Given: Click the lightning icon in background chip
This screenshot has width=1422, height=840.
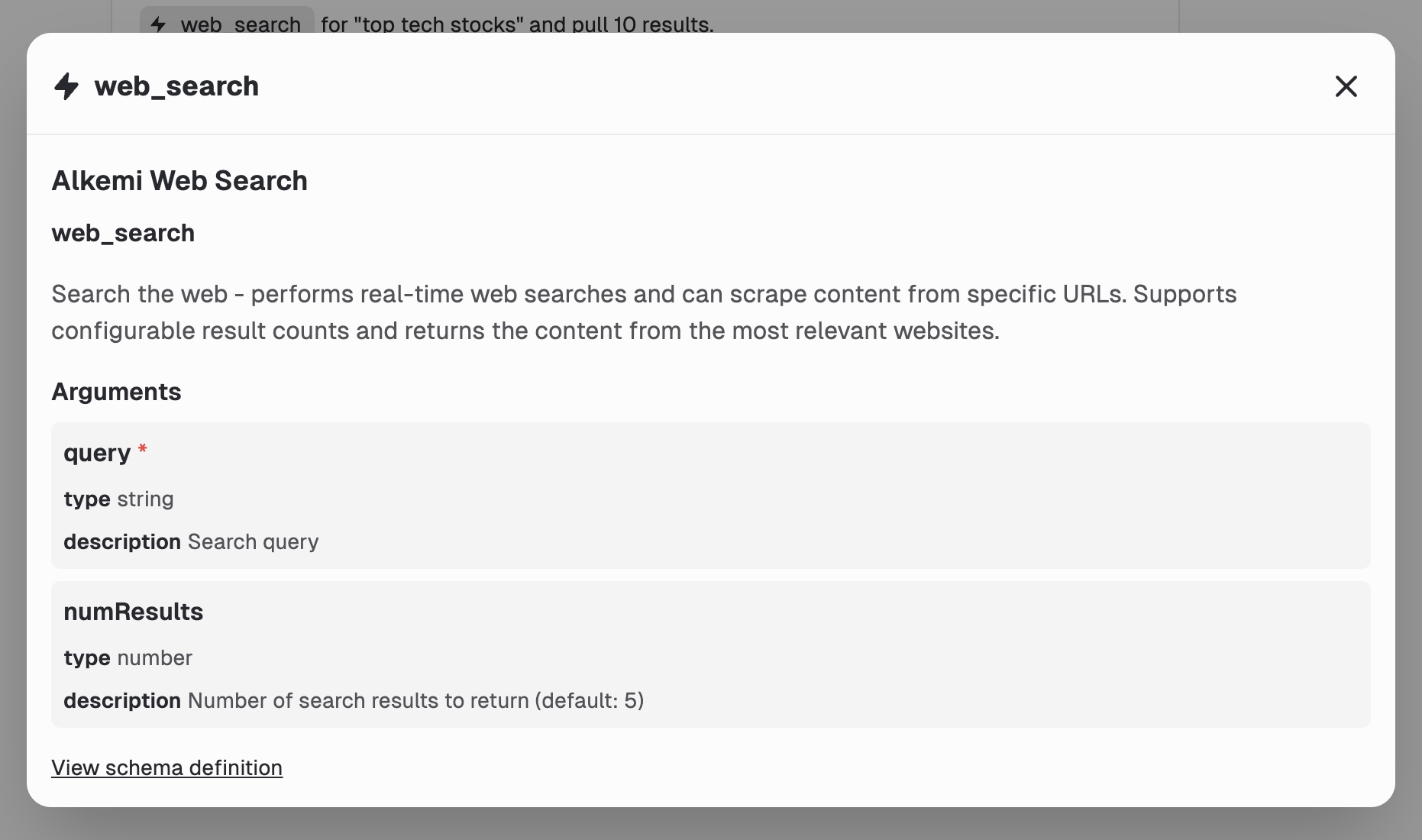Looking at the screenshot, I should click(x=159, y=24).
